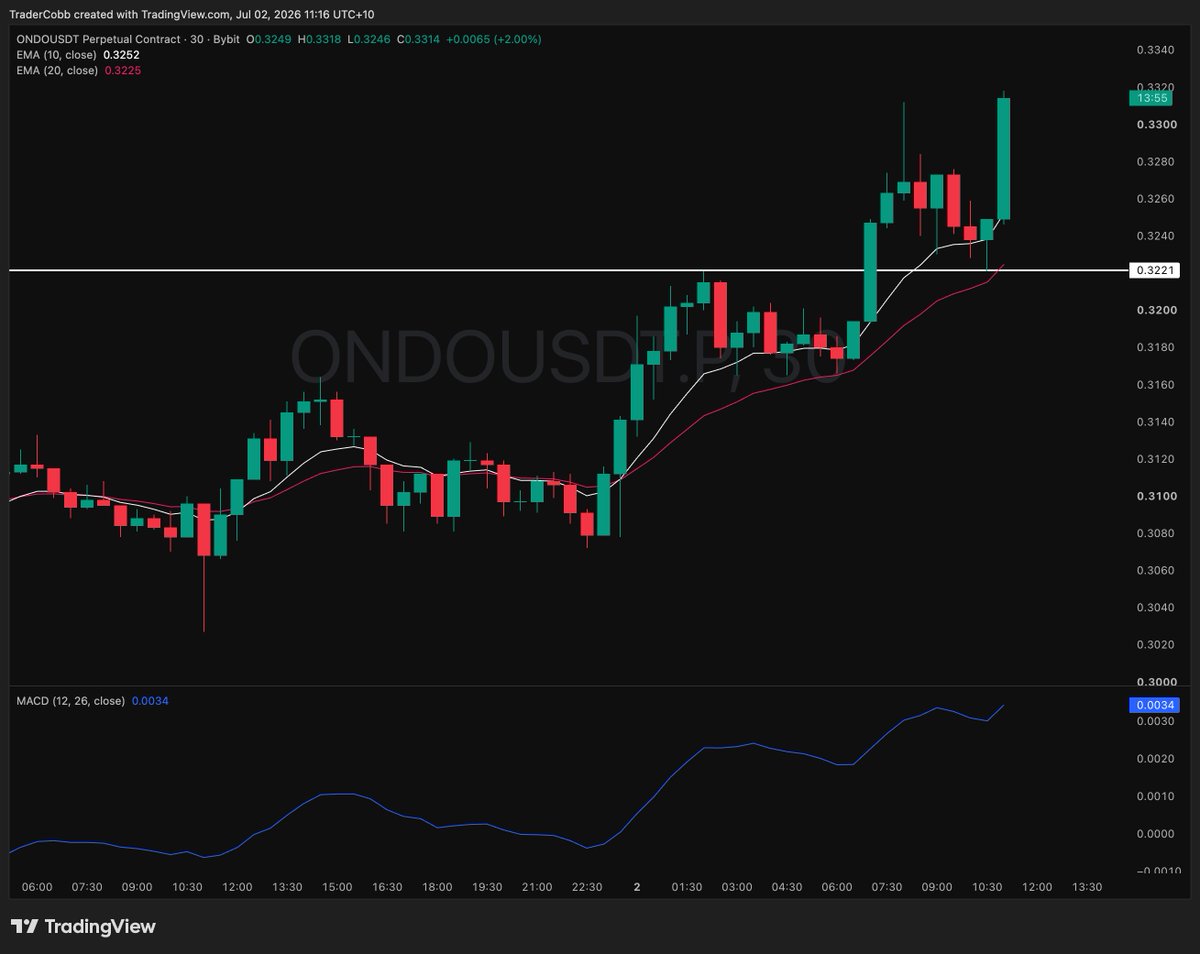The image size is (1200, 954).
Task: Click the 0.3000 price axis label
Action: (1156, 681)
